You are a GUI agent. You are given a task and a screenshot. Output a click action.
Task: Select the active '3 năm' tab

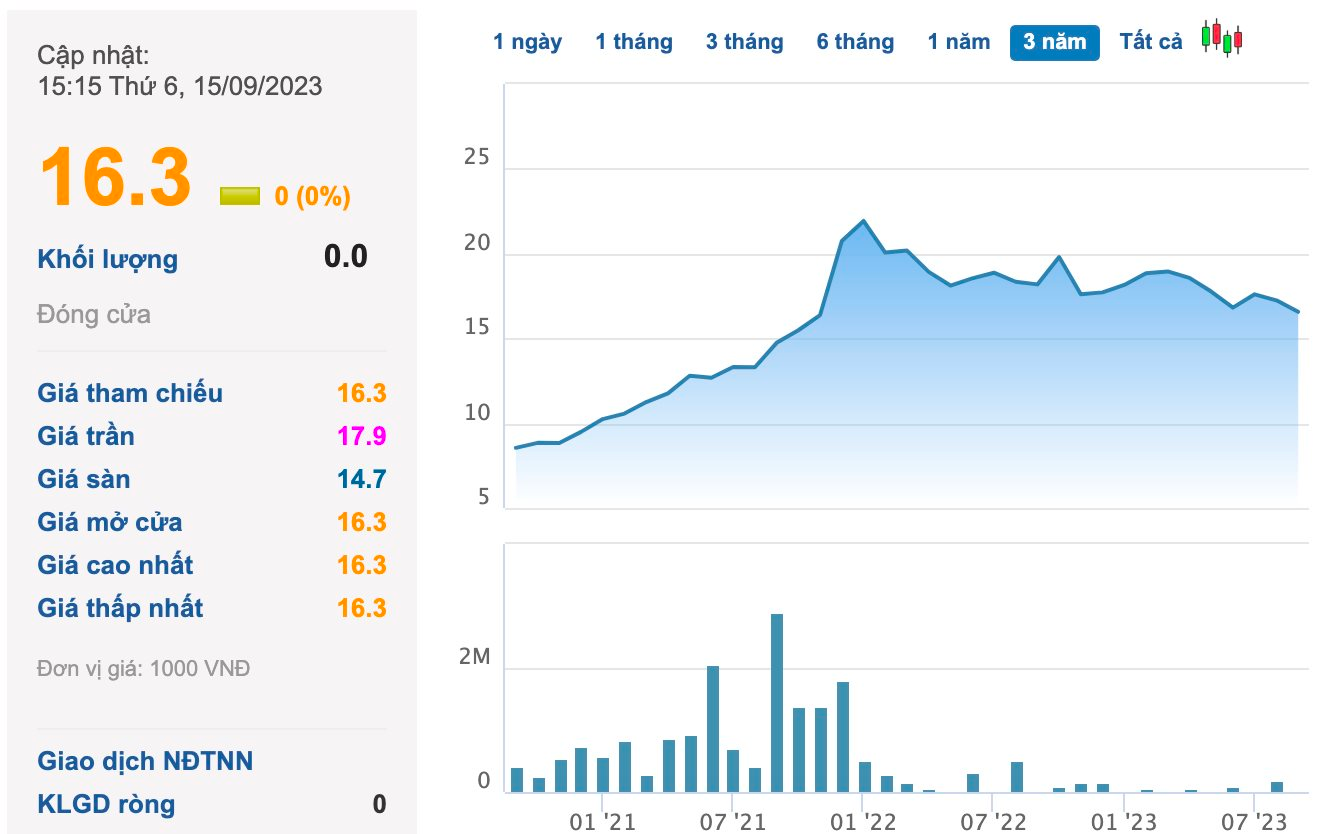(1054, 42)
